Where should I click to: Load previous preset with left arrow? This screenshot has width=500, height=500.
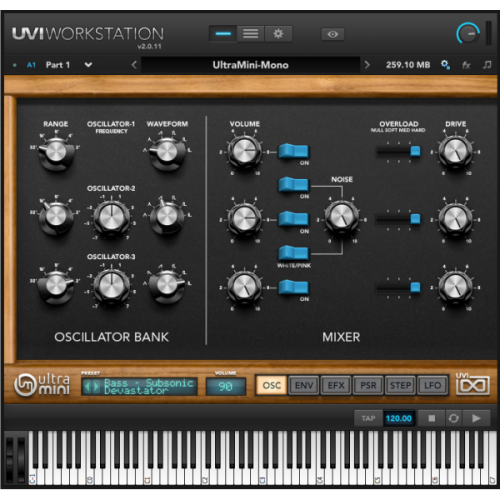[x=134, y=65]
